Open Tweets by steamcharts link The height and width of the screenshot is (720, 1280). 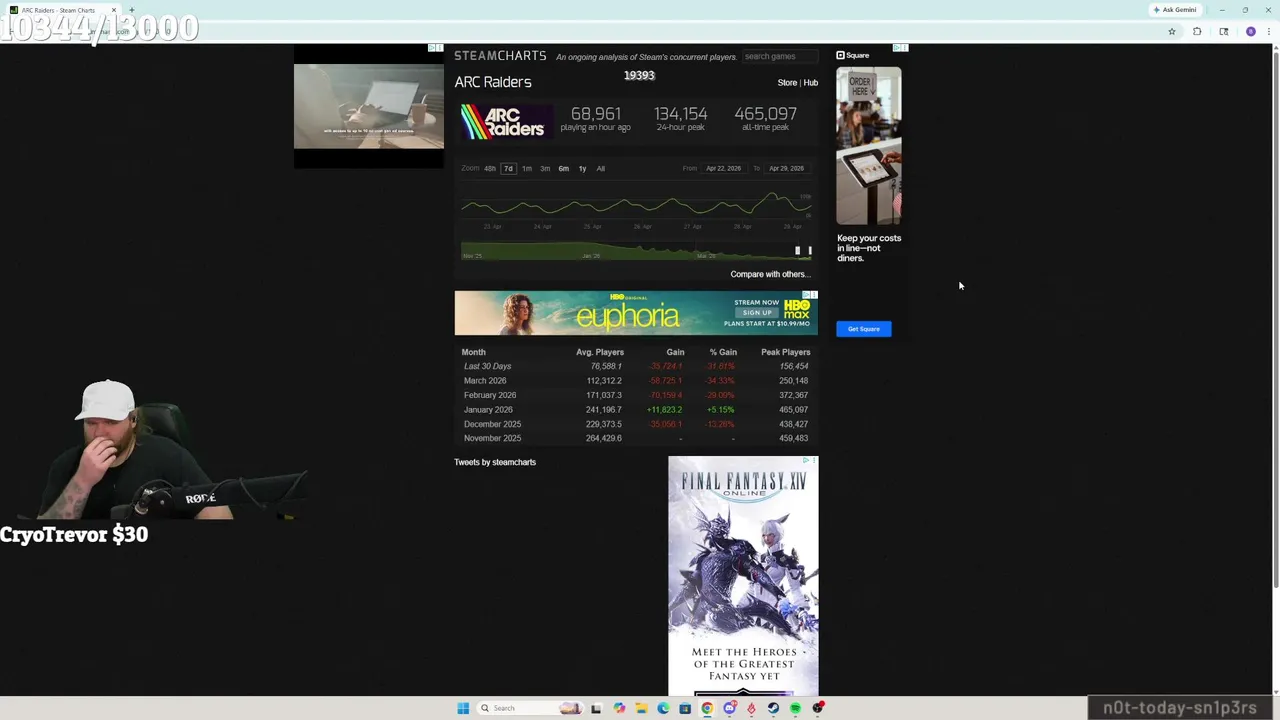coord(495,462)
